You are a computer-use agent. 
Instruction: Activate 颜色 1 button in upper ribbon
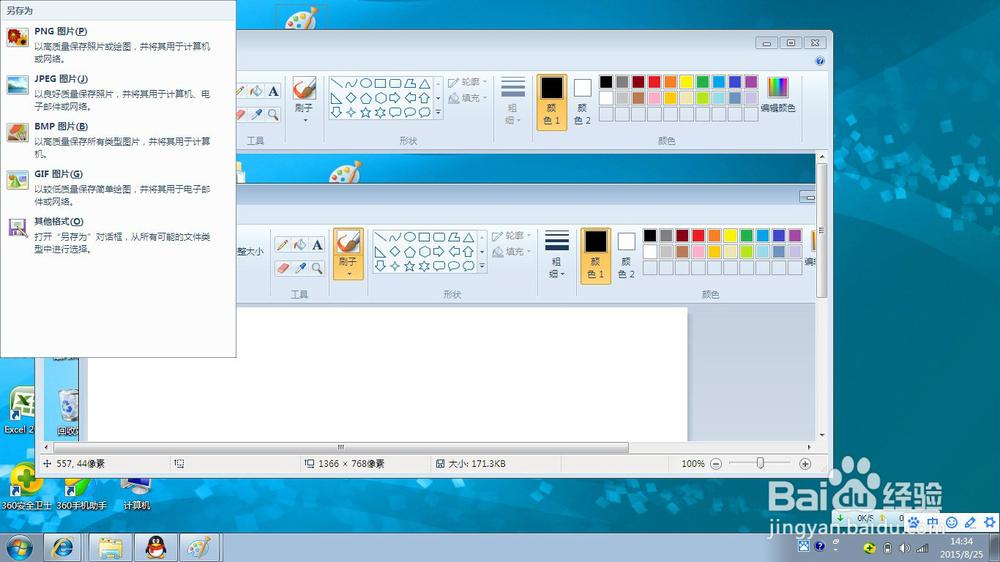552,102
